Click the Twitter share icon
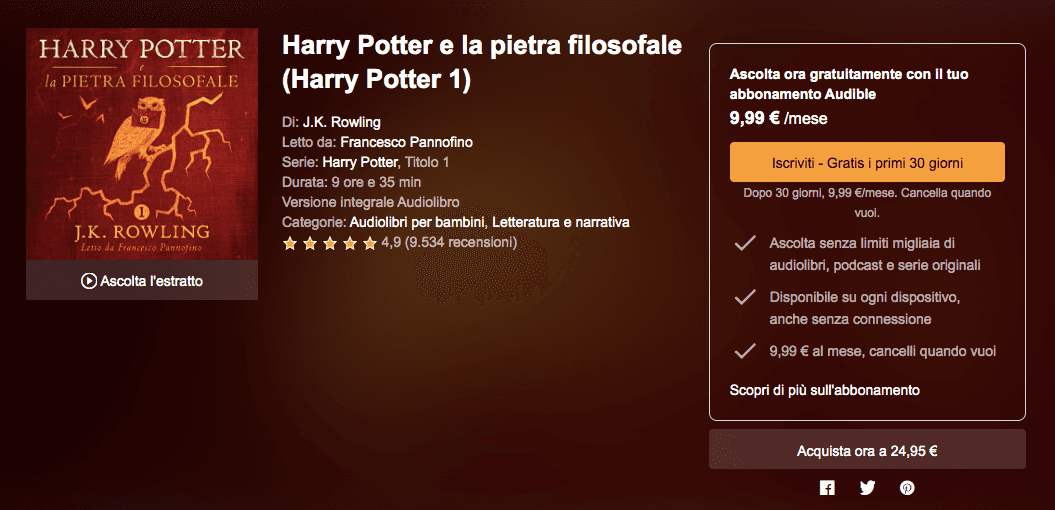 point(867,488)
